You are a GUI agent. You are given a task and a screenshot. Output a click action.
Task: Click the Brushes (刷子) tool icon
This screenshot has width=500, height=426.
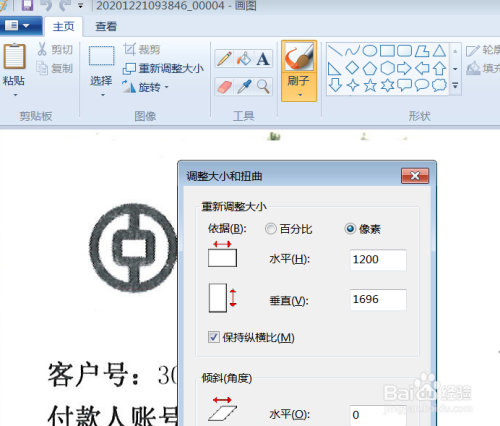(x=299, y=57)
